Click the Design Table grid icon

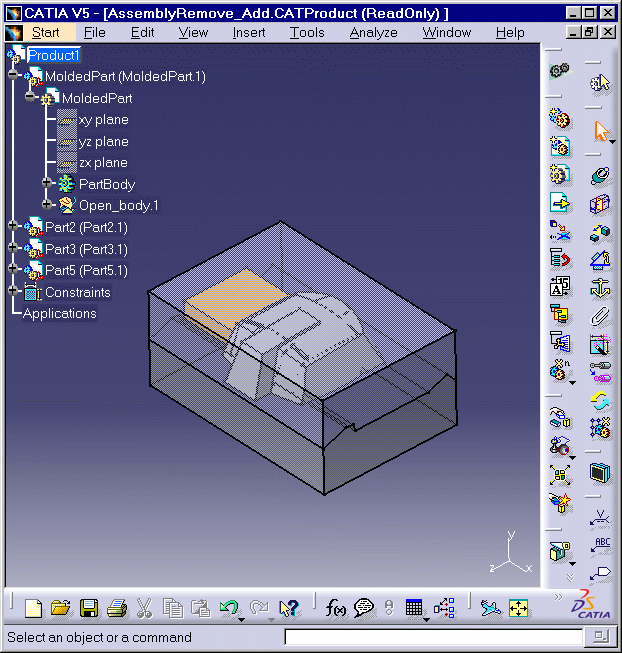414,608
